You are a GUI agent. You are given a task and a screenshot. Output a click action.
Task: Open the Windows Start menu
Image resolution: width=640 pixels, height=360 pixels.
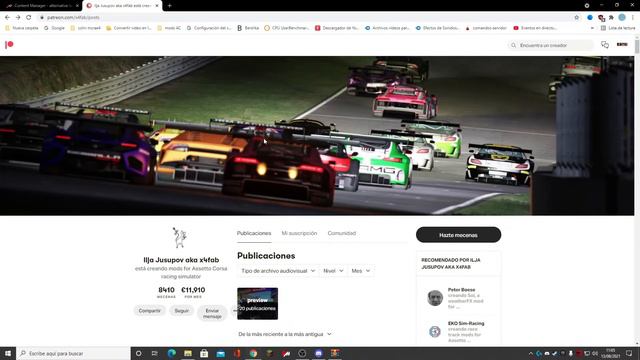pos(8,353)
